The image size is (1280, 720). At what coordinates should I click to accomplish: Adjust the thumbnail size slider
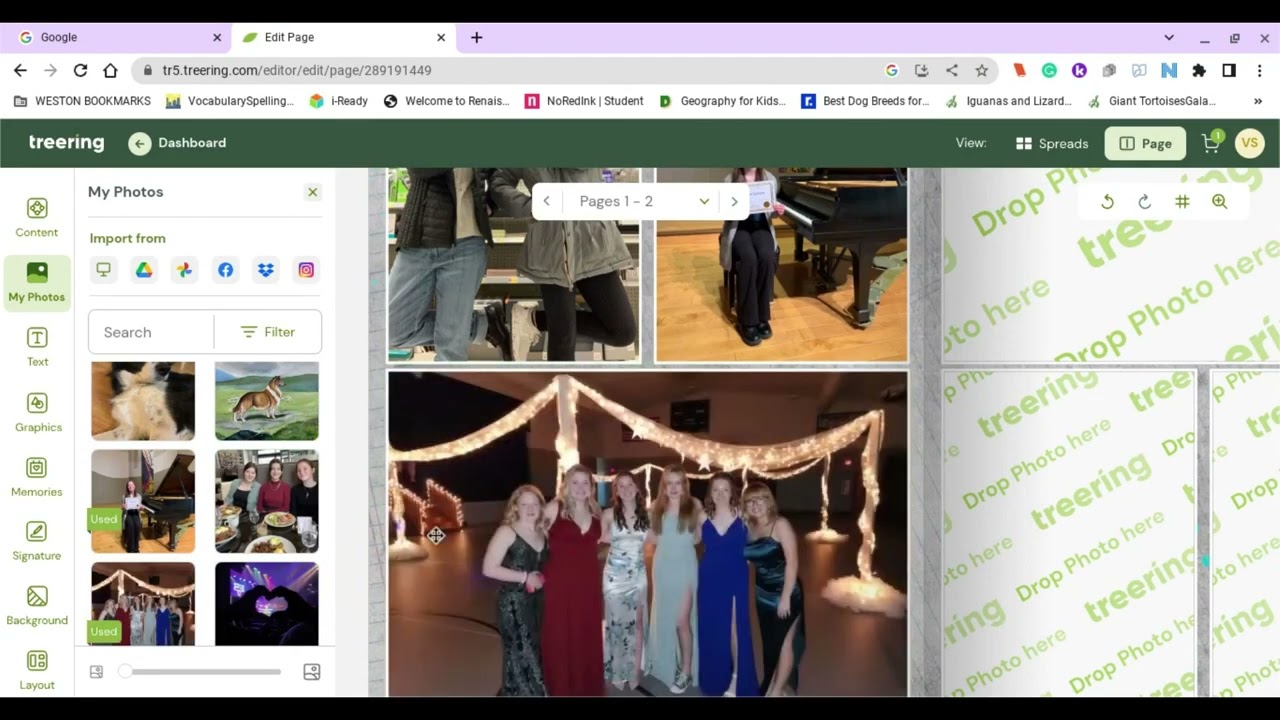tap(203, 672)
